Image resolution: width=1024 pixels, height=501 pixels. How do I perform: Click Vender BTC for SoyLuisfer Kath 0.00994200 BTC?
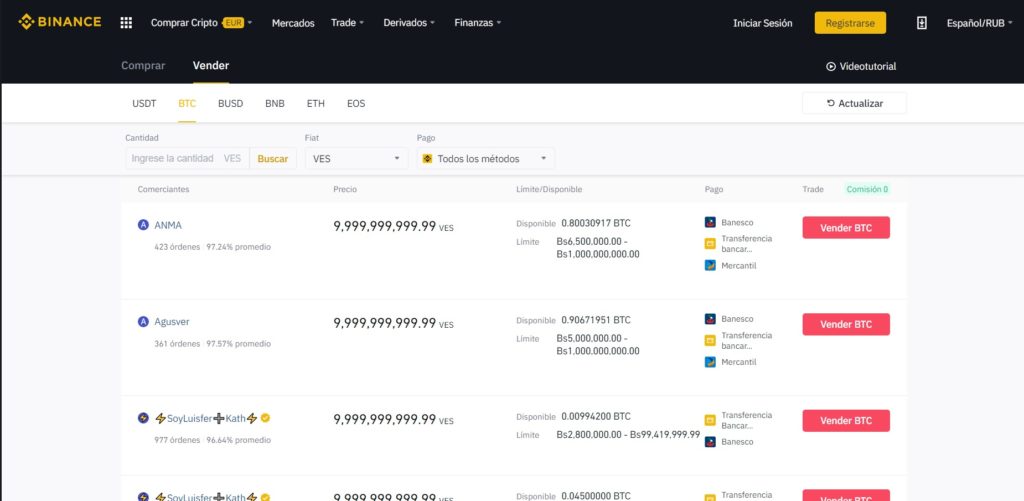tap(846, 421)
